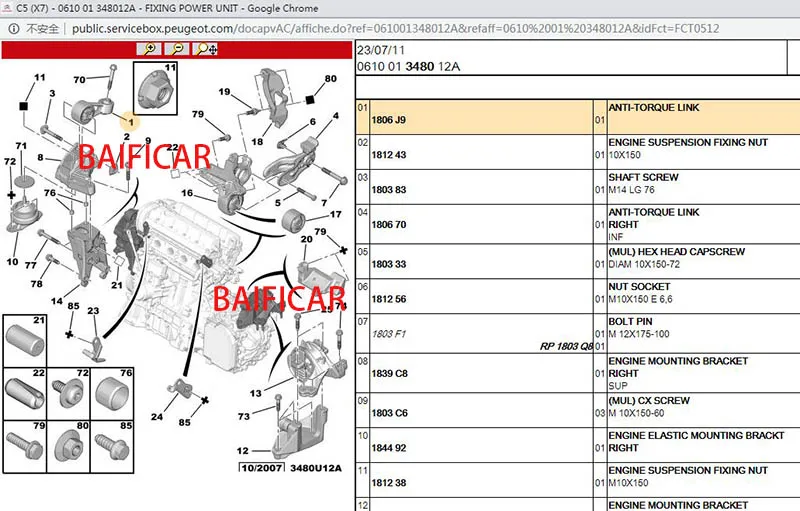Click the detail thumbnail of nut 80
800x511 pixels.
[x=68, y=447]
